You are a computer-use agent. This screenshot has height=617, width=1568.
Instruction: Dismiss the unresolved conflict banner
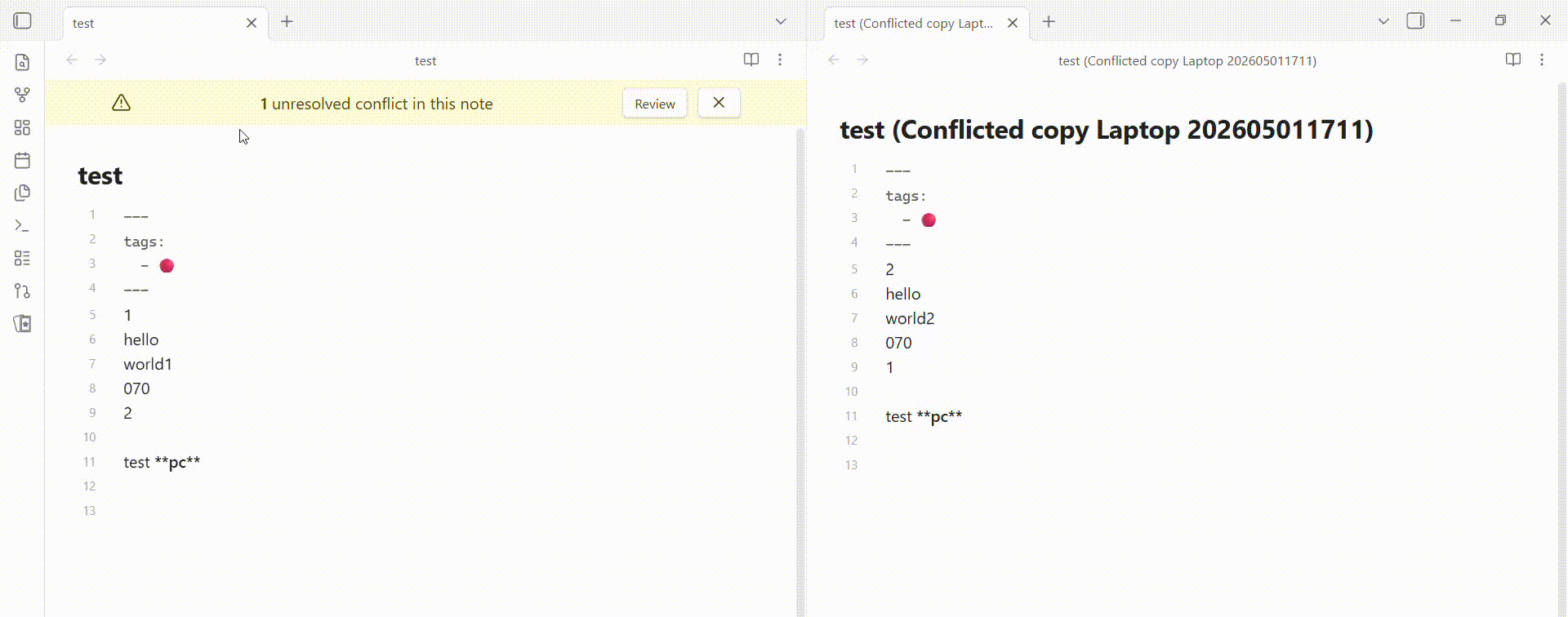tap(719, 103)
